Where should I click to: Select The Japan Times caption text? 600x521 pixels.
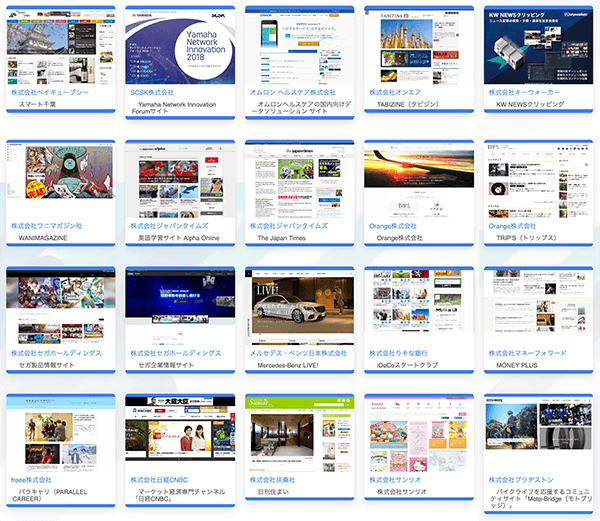(x=282, y=238)
